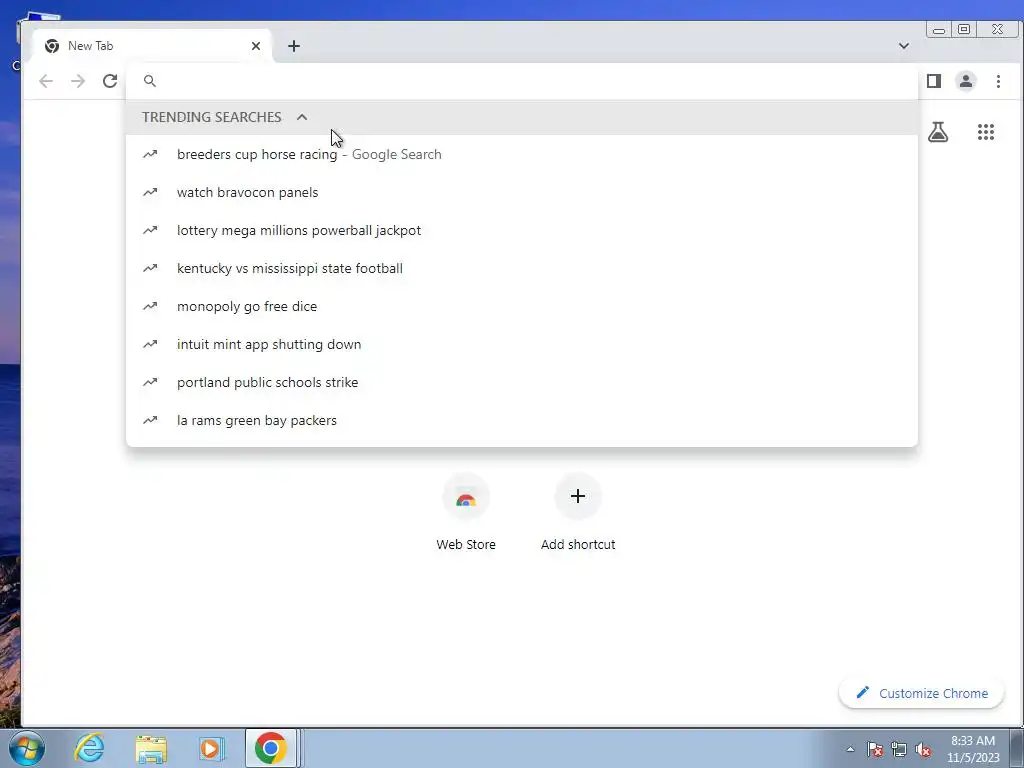Open the Chrome side panel
Image resolution: width=1024 pixels, height=768 pixels.
pyautogui.click(x=934, y=81)
